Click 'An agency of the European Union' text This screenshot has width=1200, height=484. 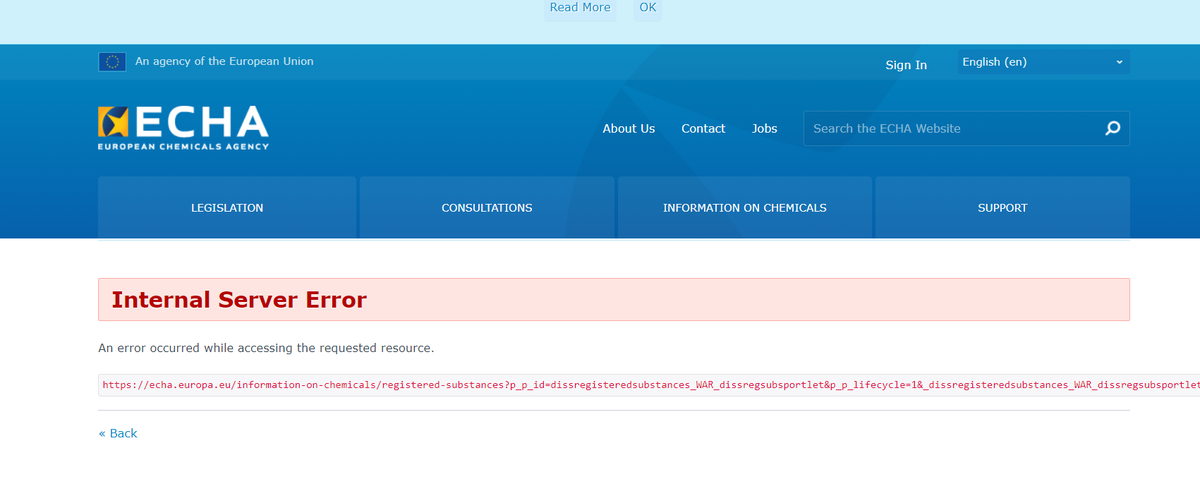point(224,61)
